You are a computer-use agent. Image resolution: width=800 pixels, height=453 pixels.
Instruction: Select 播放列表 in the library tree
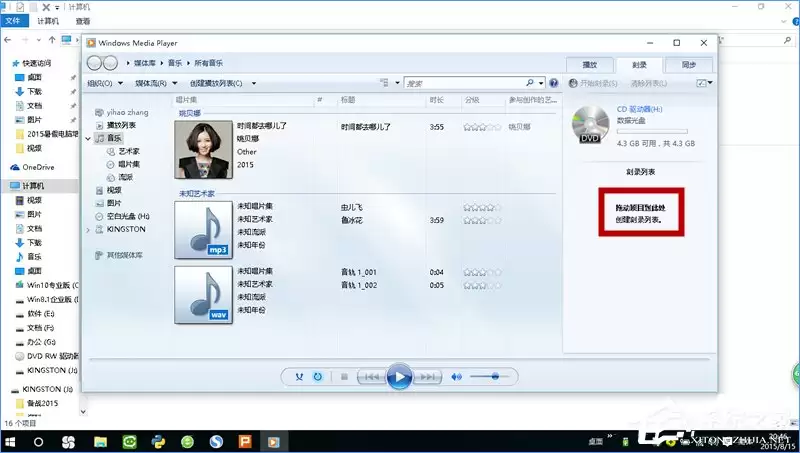coord(121,125)
